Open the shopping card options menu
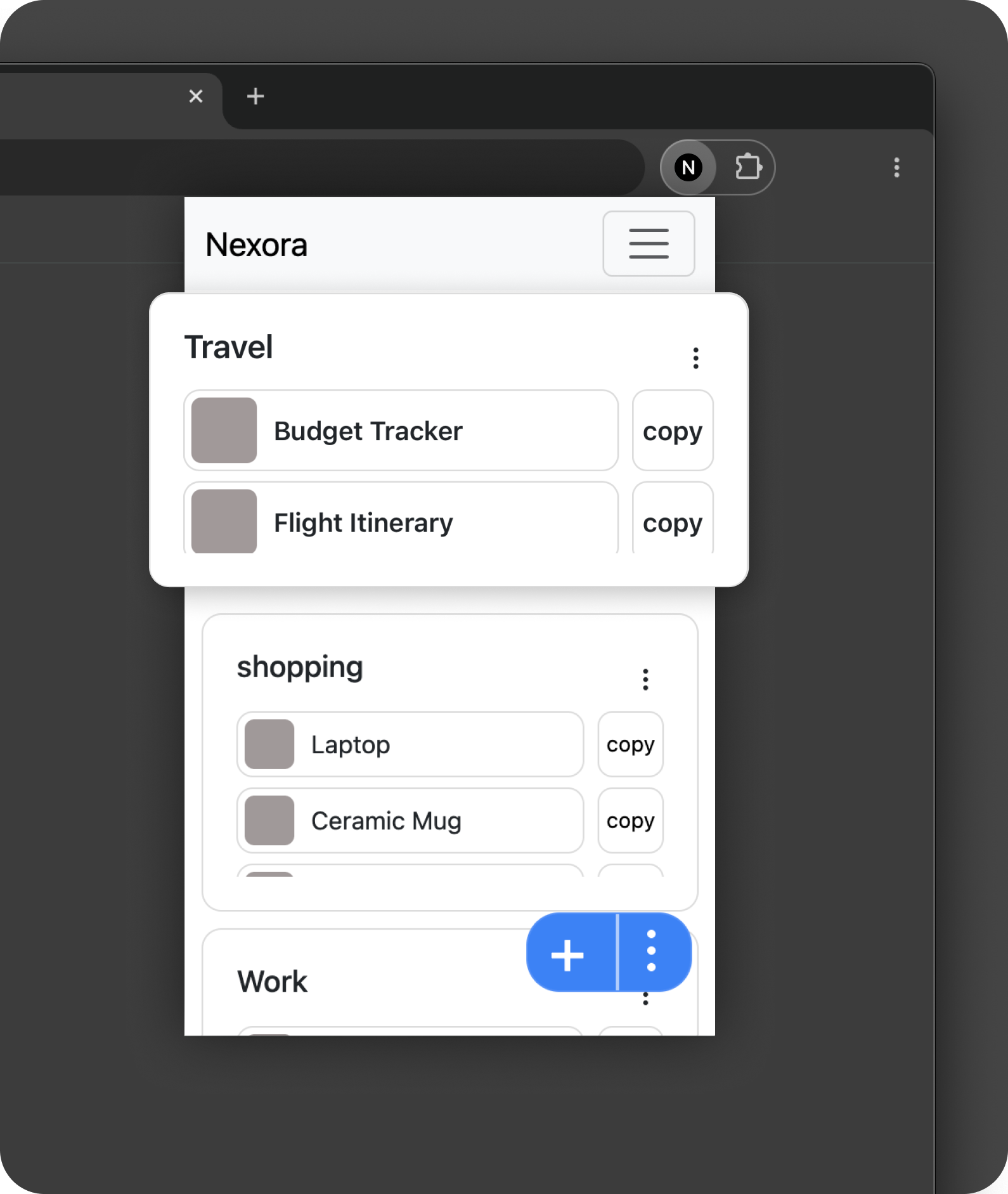The image size is (1008, 1194). pos(645,680)
